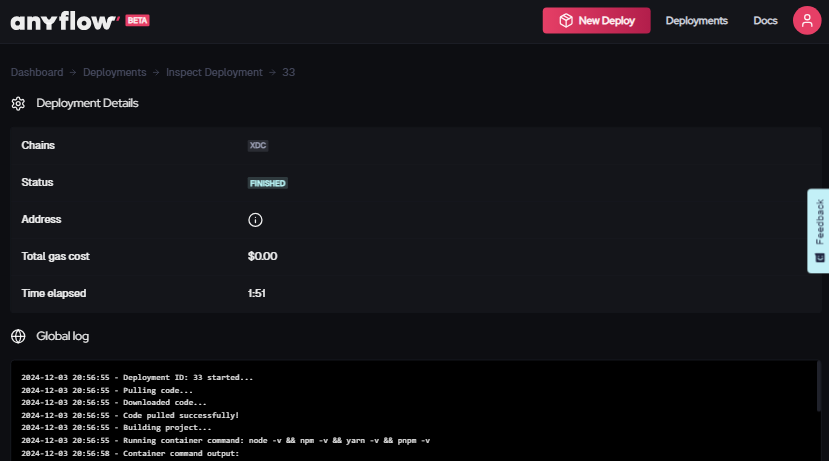Click the BETA badge near the logo
The image size is (829, 461).
pyautogui.click(x=137, y=20)
